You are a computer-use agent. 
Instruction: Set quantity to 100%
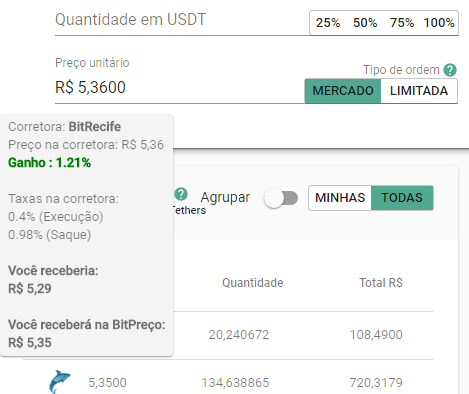(439, 23)
